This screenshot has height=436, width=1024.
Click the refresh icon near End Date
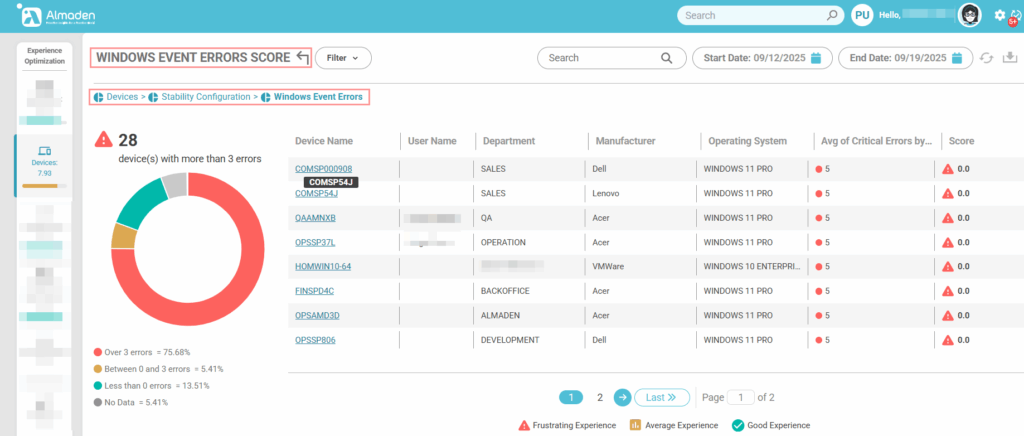click(x=988, y=58)
